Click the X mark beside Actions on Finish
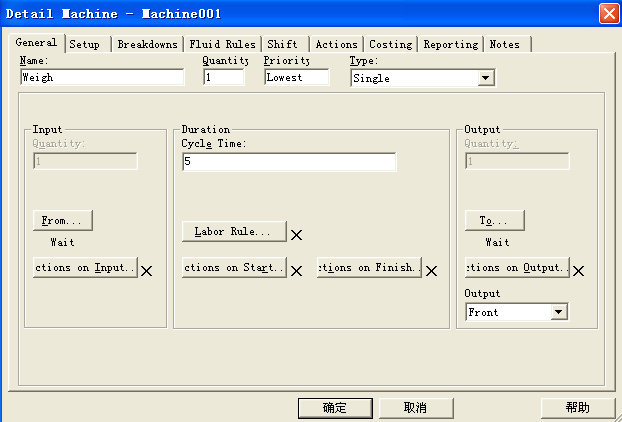Image resolution: width=622 pixels, height=422 pixels. point(432,271)
